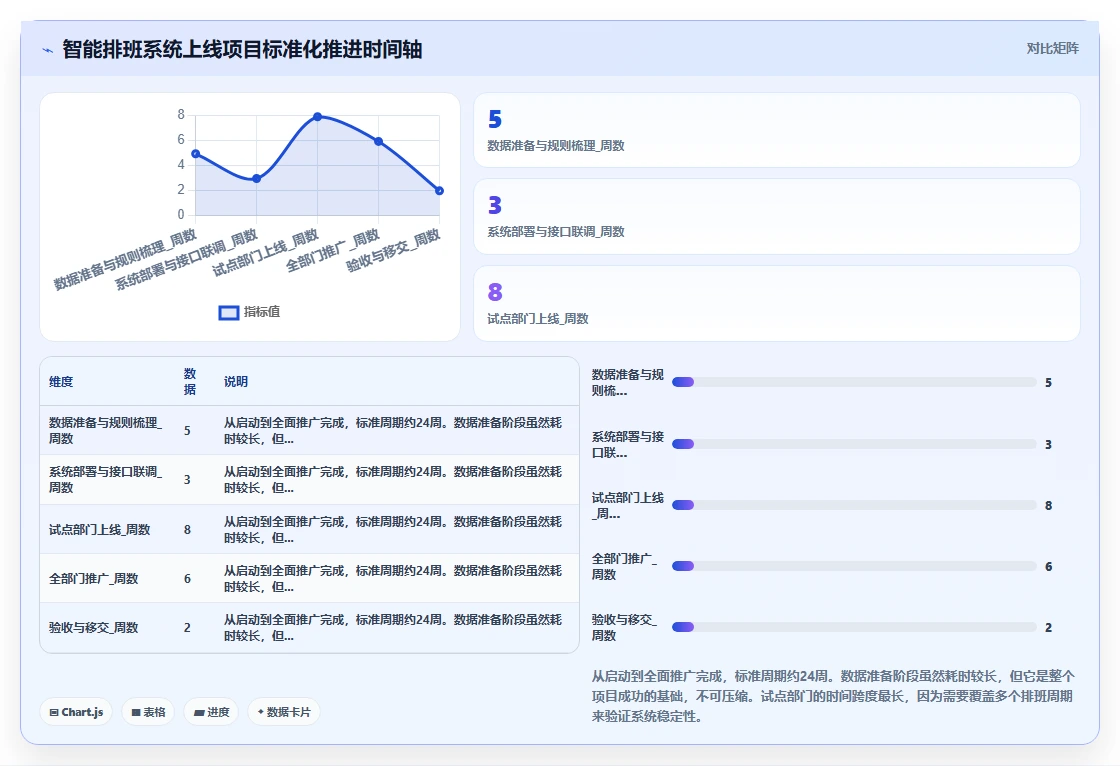Click the 进度 chip
Screen dimensions: 1120x766
pyautogui.click(x=211, y=712)
